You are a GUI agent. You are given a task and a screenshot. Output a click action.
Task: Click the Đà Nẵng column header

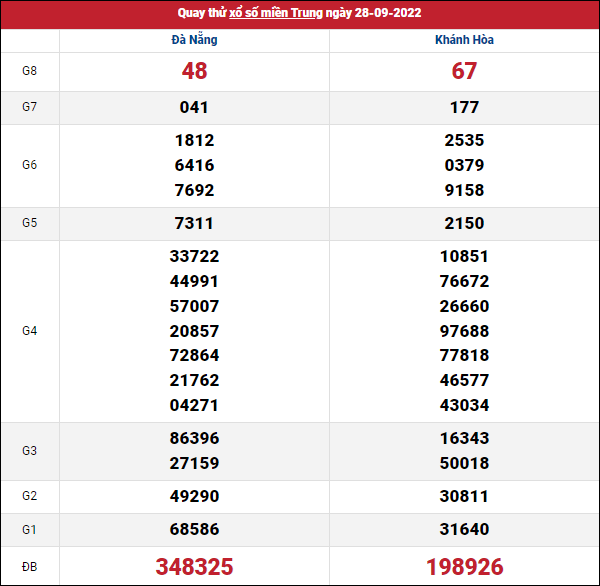point(194,40)
